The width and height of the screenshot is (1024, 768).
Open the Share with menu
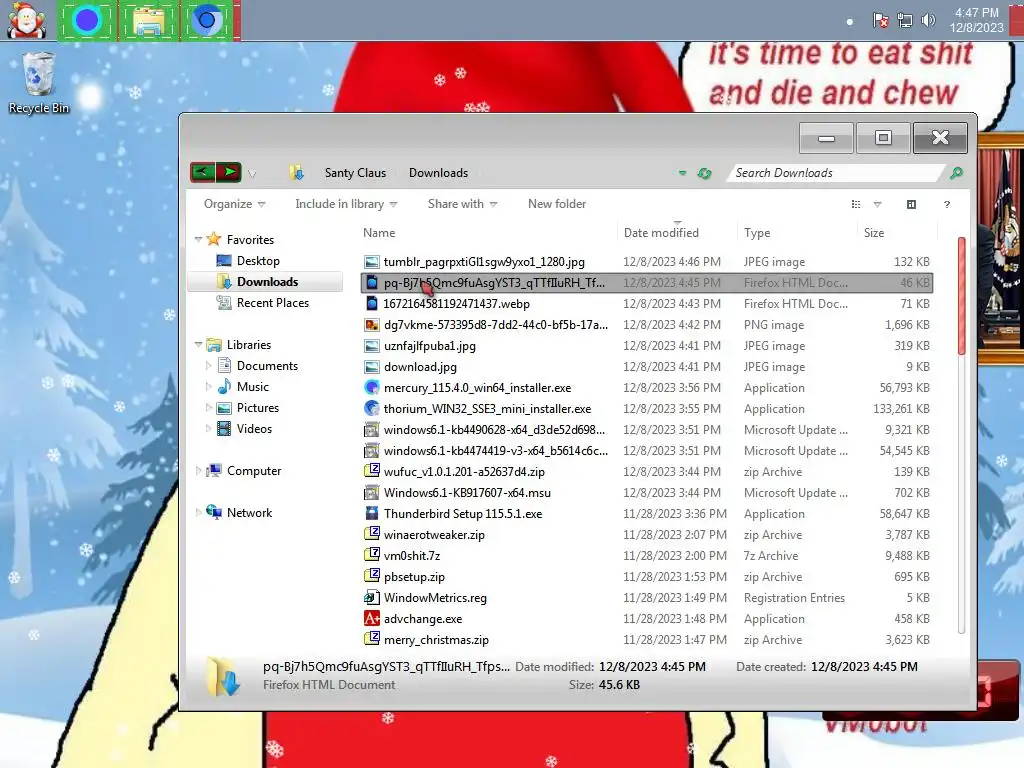click(462, 204)
